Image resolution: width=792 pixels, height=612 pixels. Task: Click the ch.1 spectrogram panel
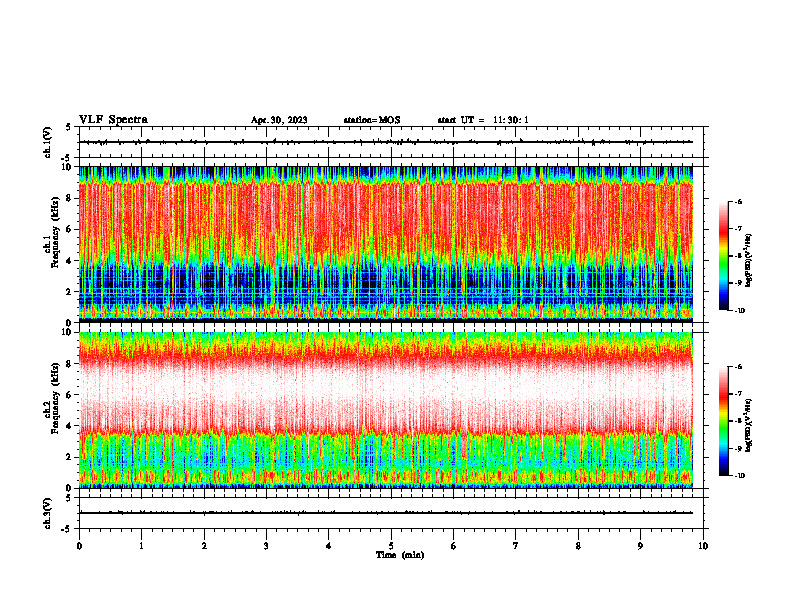pyautogui.click(x=385, y=244)
